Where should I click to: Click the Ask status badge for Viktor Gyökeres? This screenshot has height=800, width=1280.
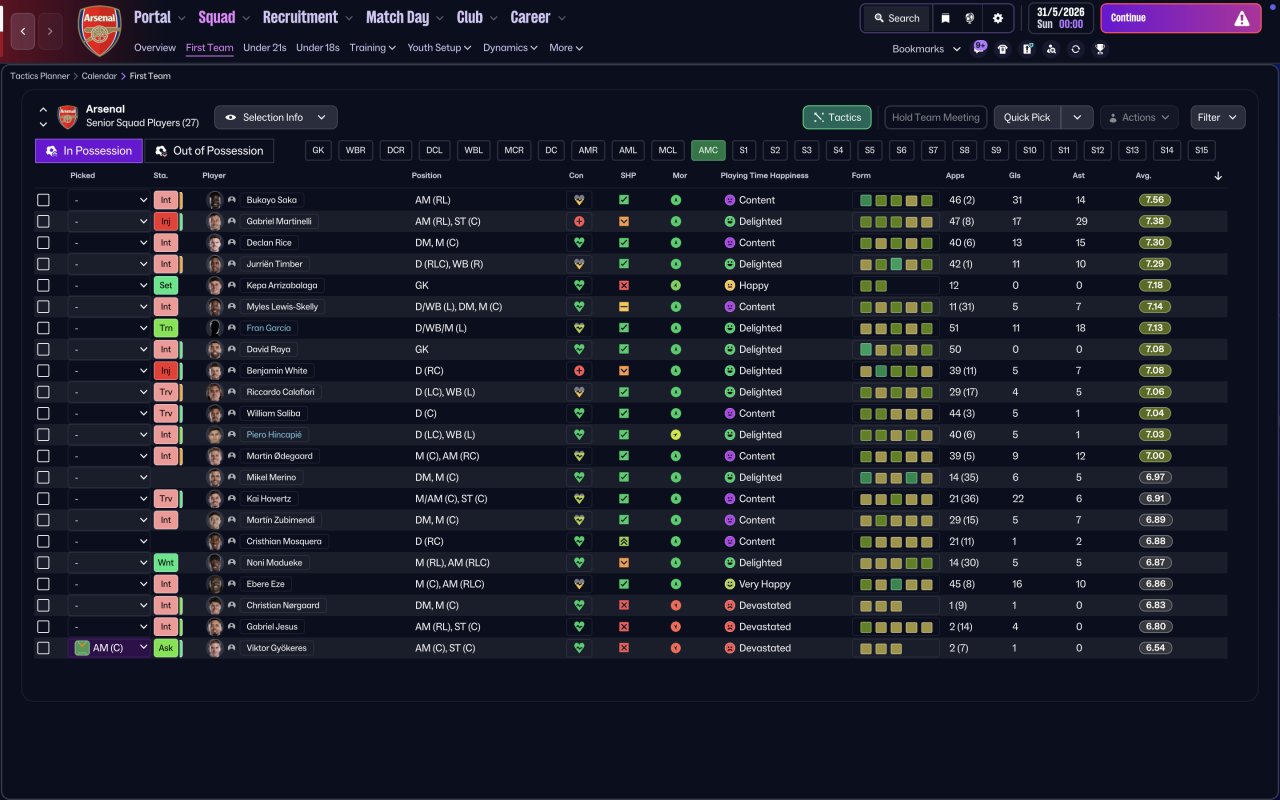coord(166,648)
